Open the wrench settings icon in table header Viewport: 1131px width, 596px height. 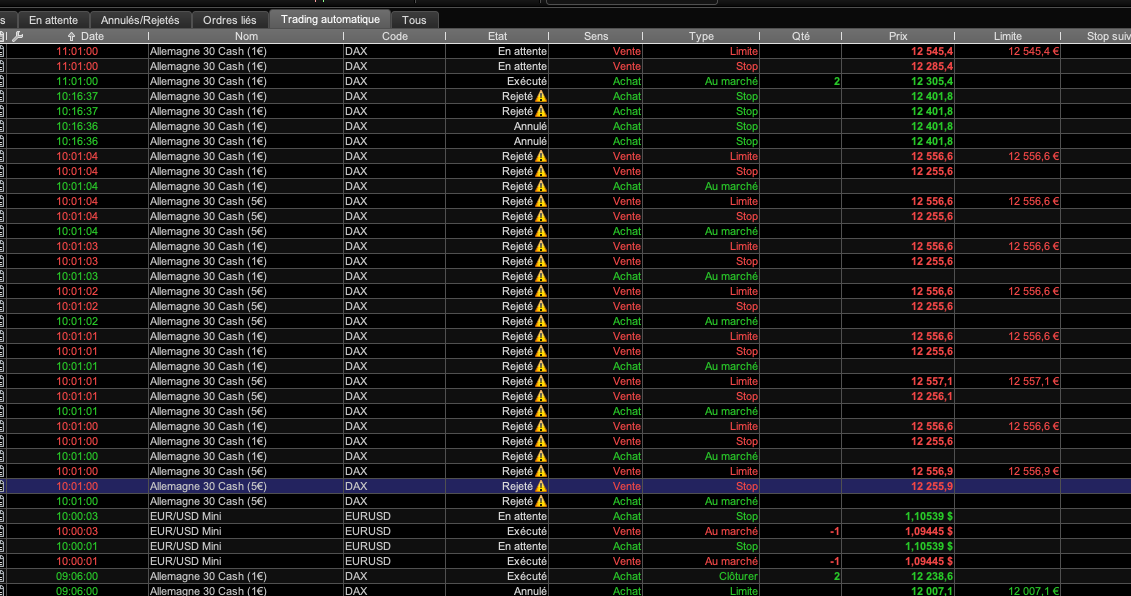(x=18, y=36)
